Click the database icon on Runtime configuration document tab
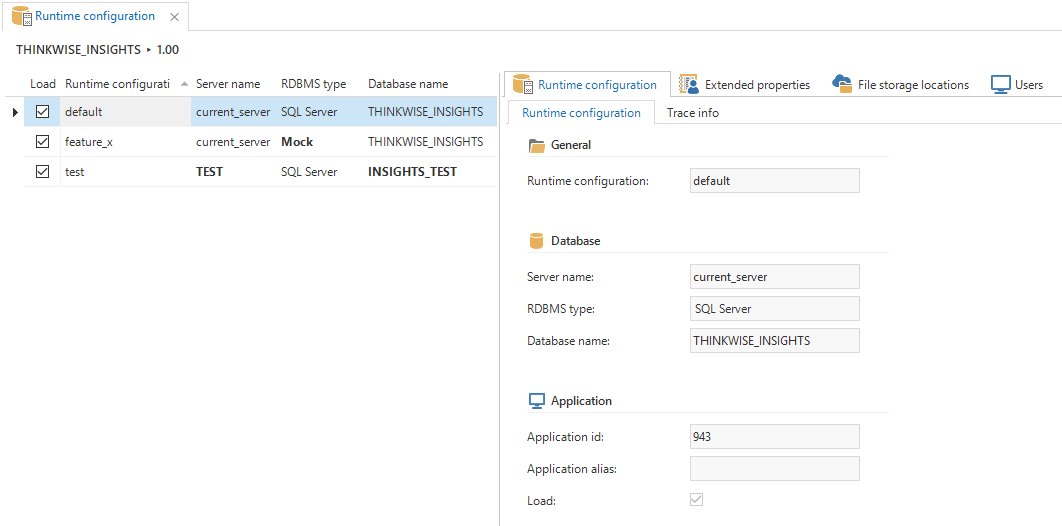This screenshot has height=526, width=1062. tap(20, 16)
